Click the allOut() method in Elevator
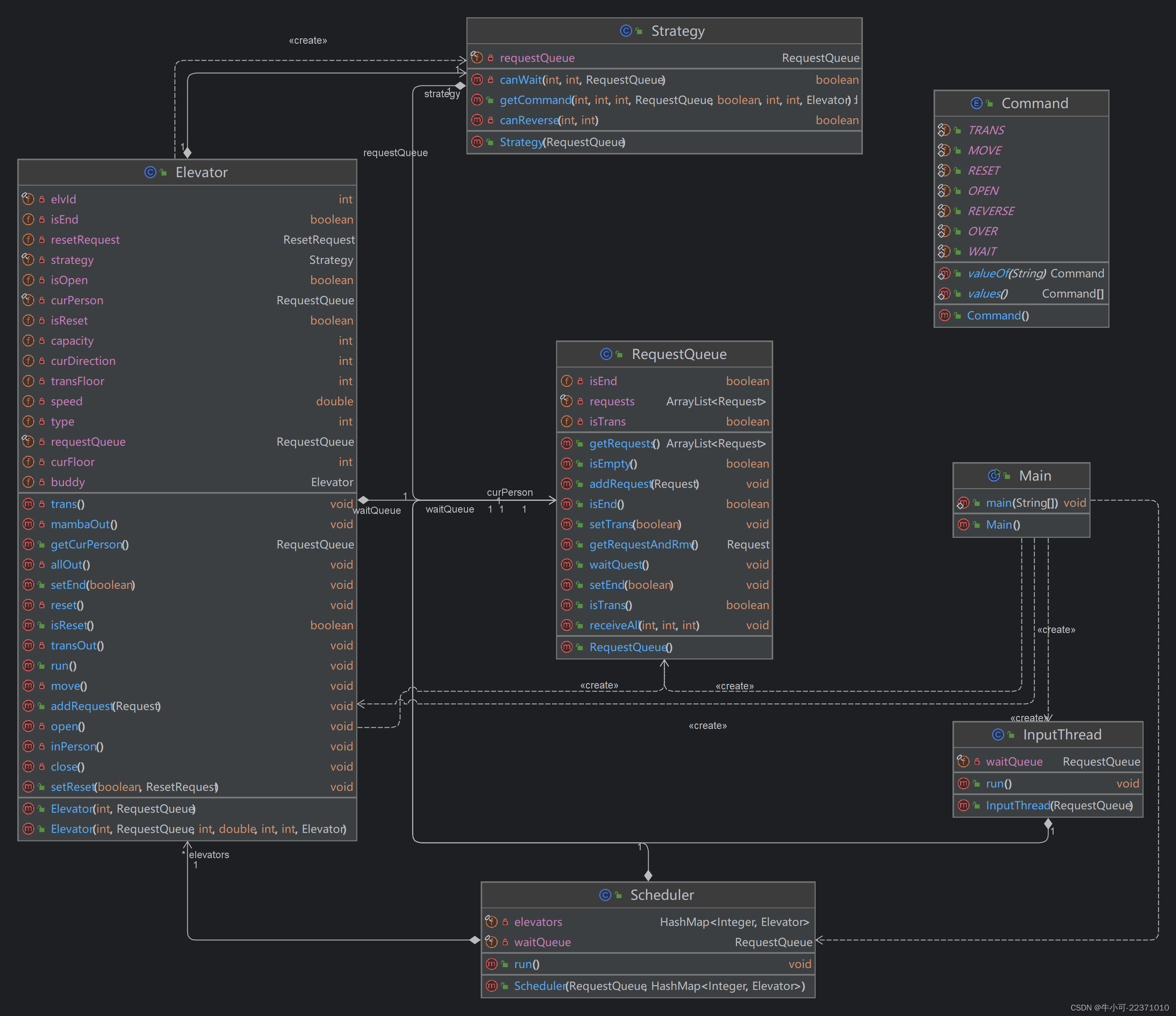Image resolution: width=1176 pixels, height=1016 pixels. tap(188, 564)
